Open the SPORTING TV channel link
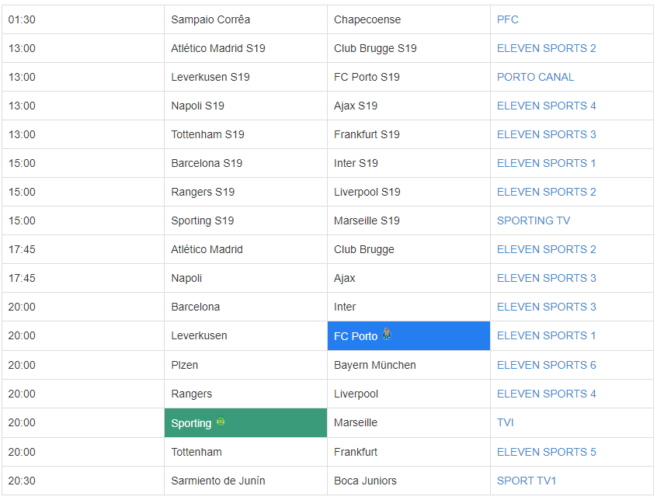This screenshot has height=500, width=657. (x=533, y=220)
